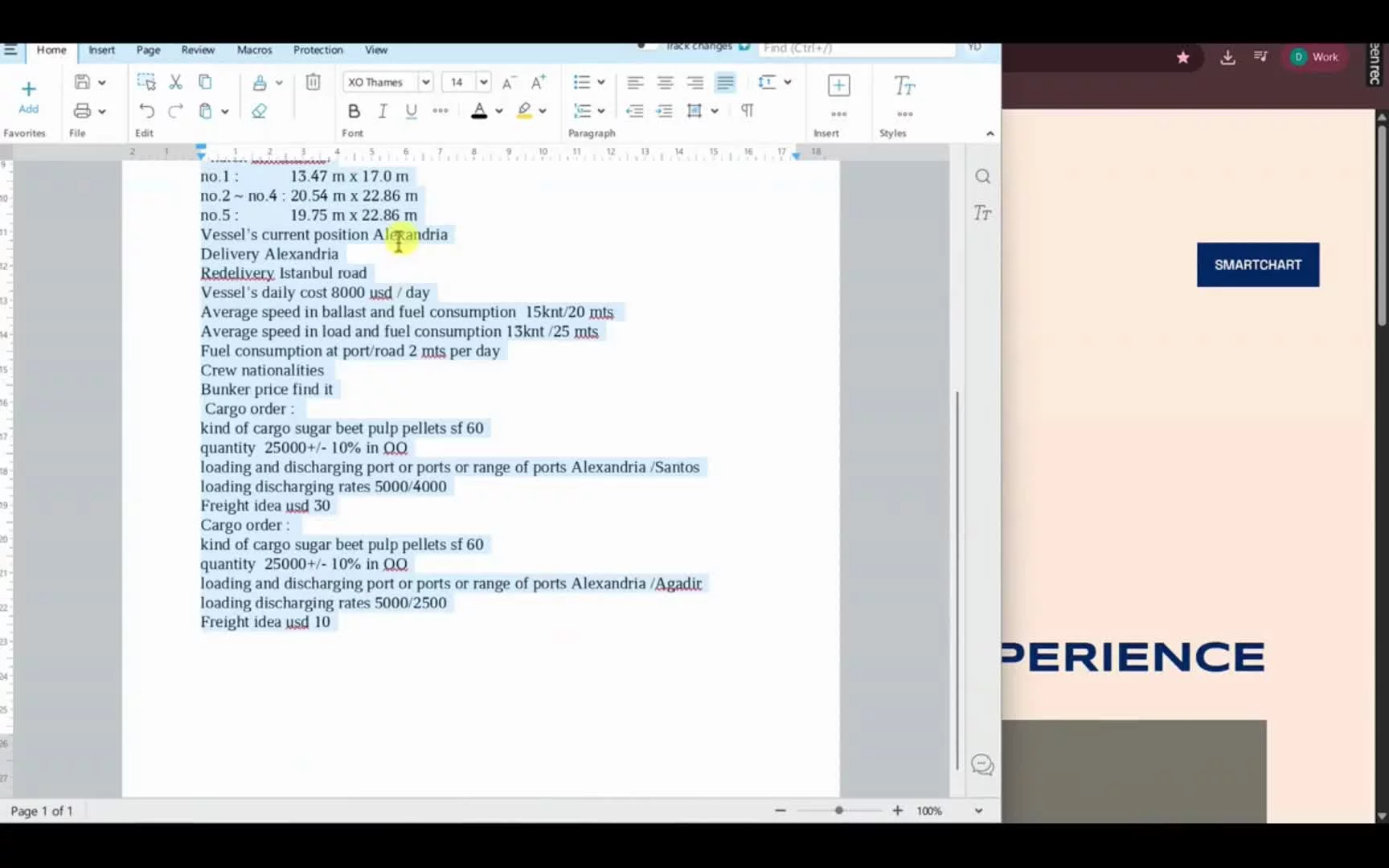Center align the paragraph
The image size is (1389, 868).
pos(665,82)
